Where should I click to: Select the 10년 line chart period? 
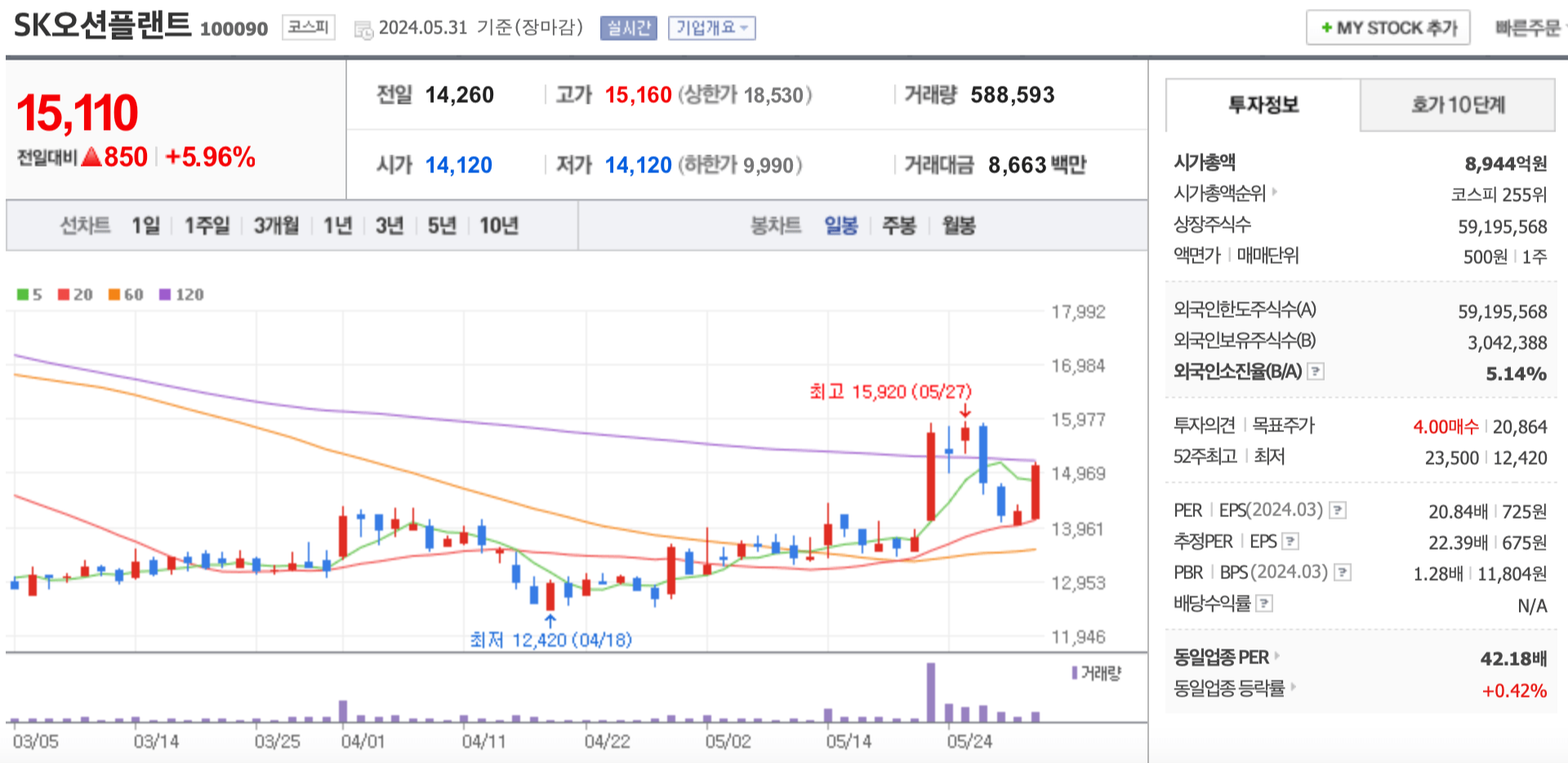(499, 225)
